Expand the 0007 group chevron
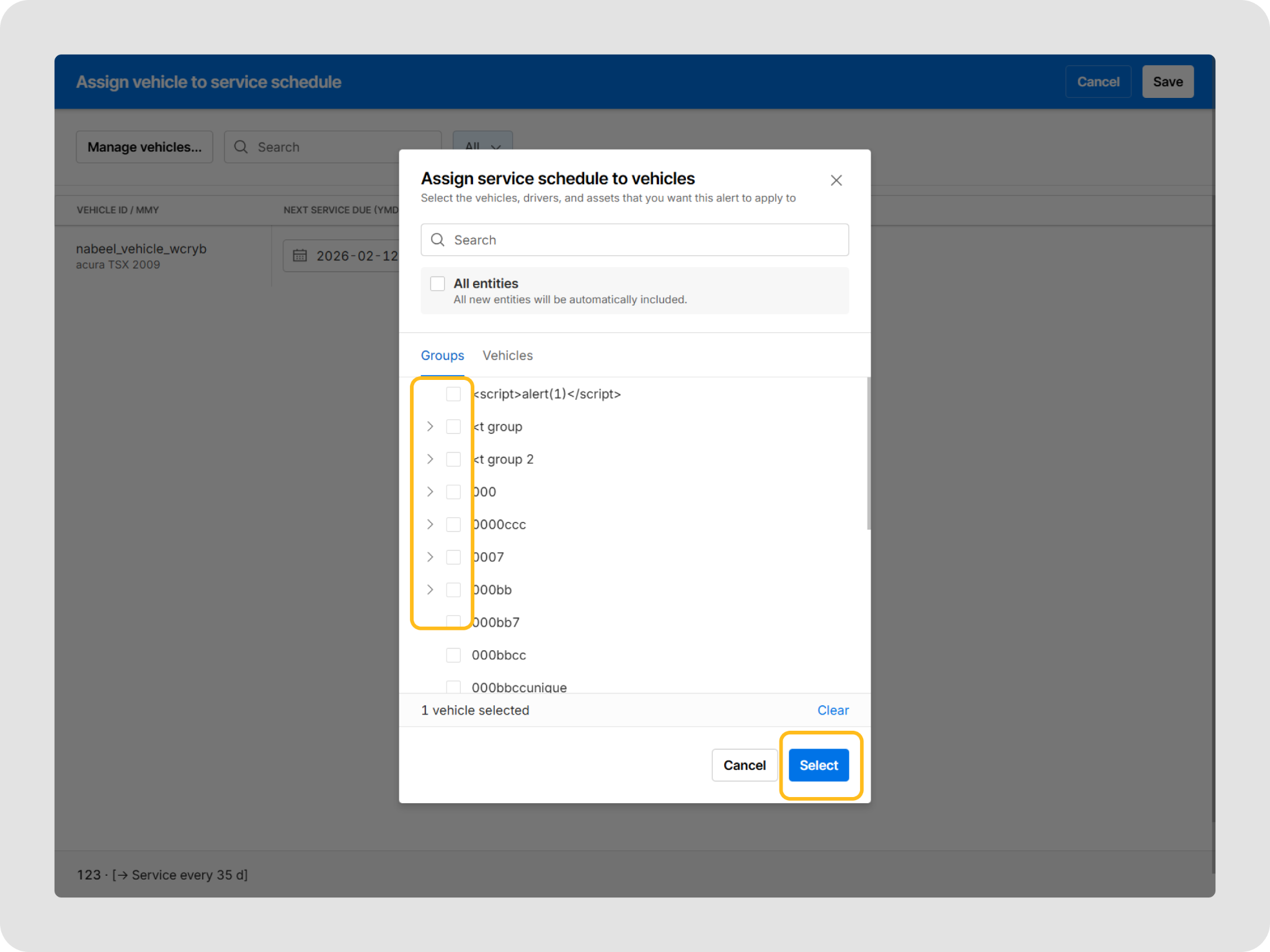The height and width of the screenshot is (952, 1270). pos(430,557)
